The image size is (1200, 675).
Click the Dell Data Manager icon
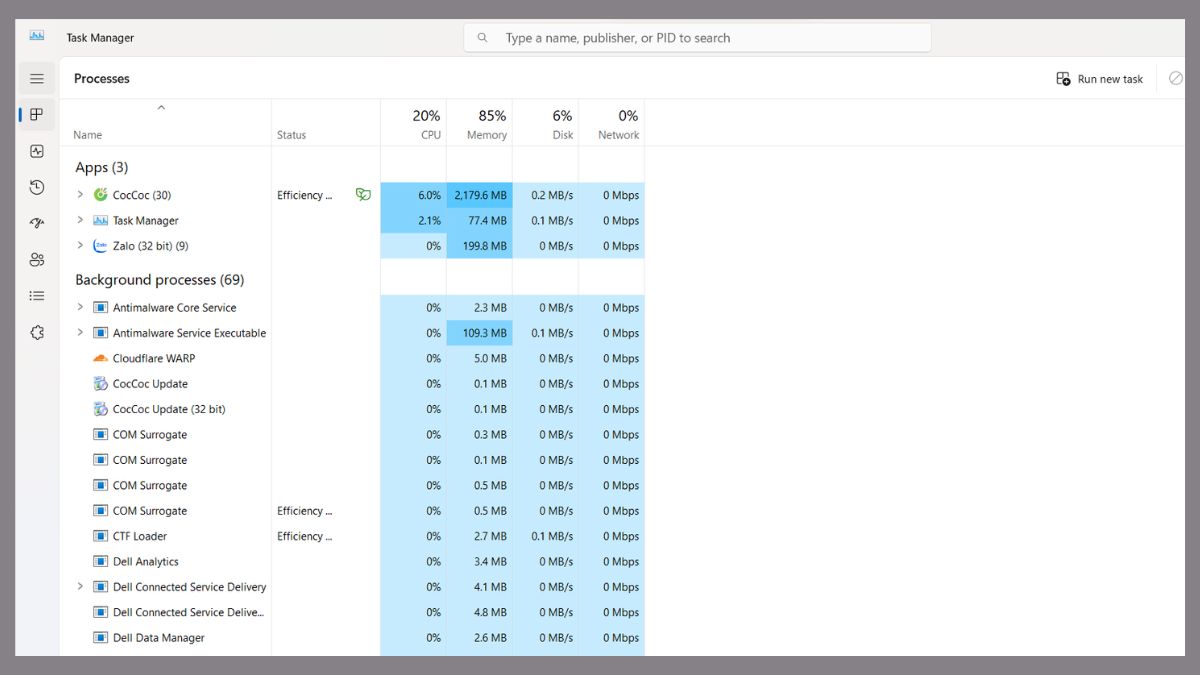[100, 637]
